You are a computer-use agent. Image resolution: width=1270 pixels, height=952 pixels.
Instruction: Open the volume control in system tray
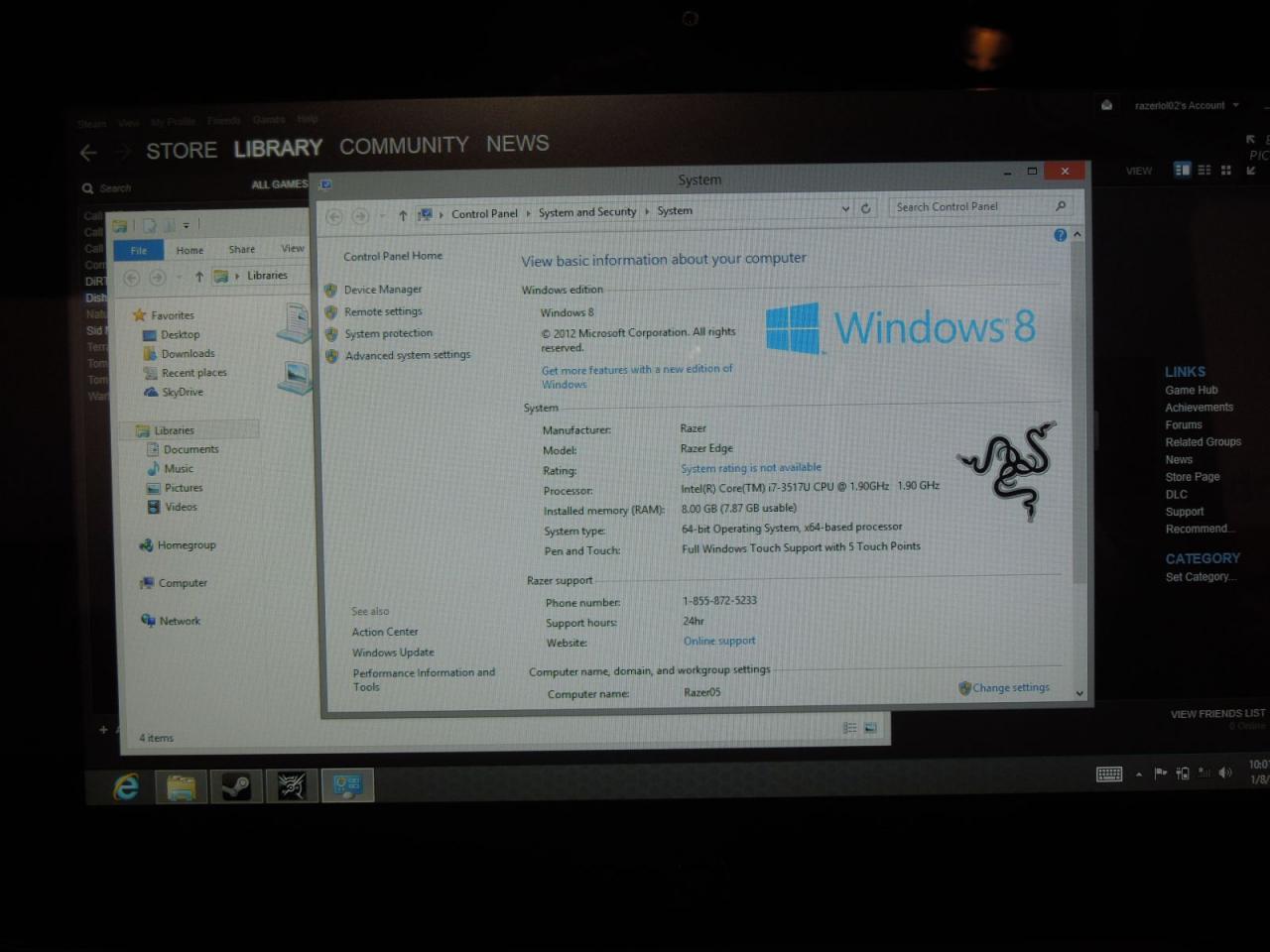pos(1225,772)
